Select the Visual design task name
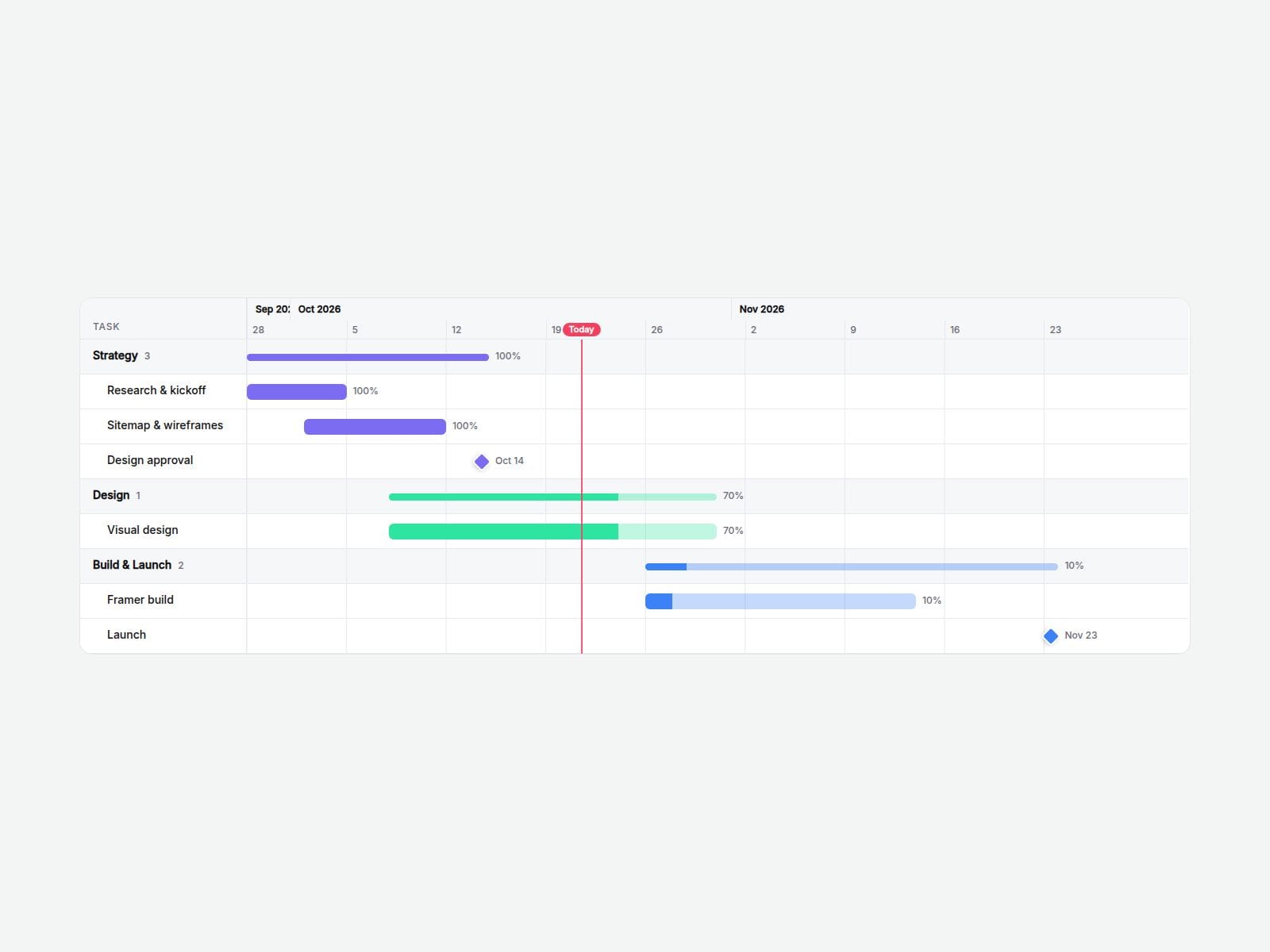 [x=143, y=530]
